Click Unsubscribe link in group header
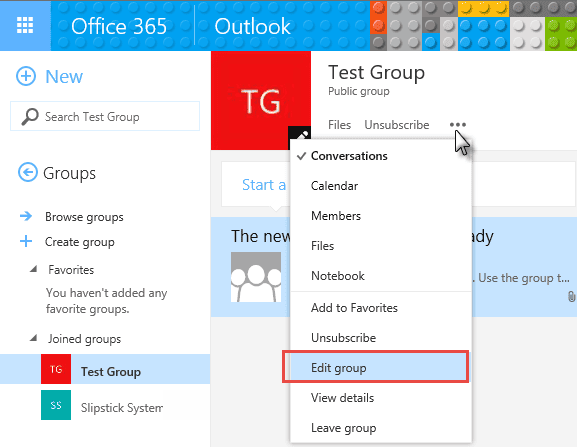The width and height of the screenshot is (577, 447). pyautogui.click(x=397, y=125)
